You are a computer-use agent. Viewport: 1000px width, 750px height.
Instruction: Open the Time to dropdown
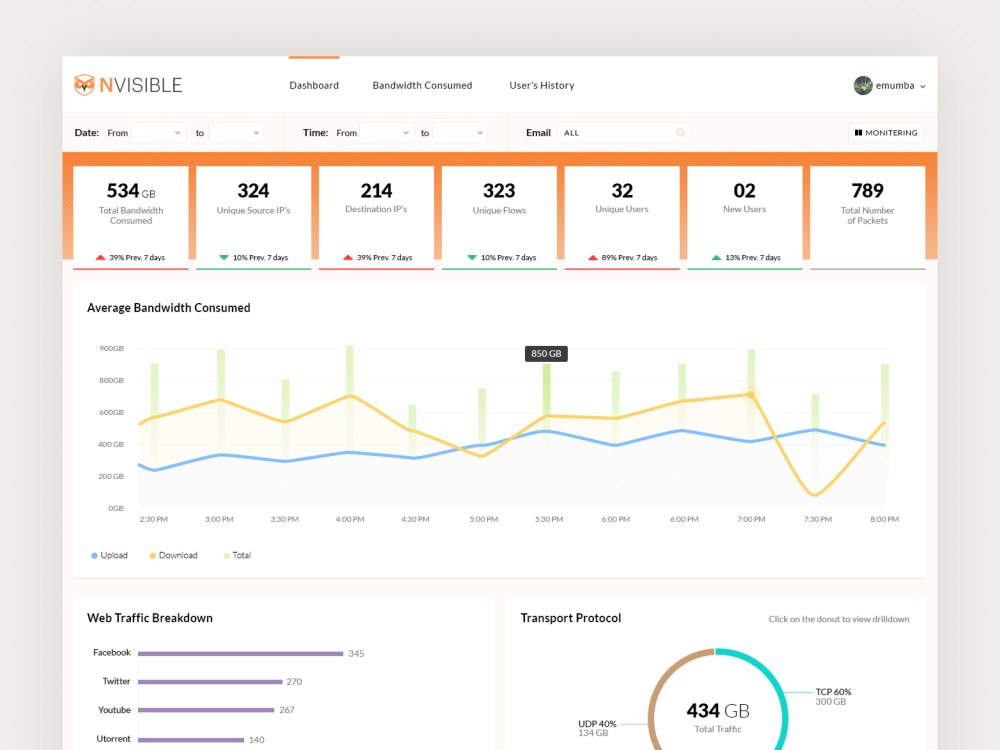[460, 133]
